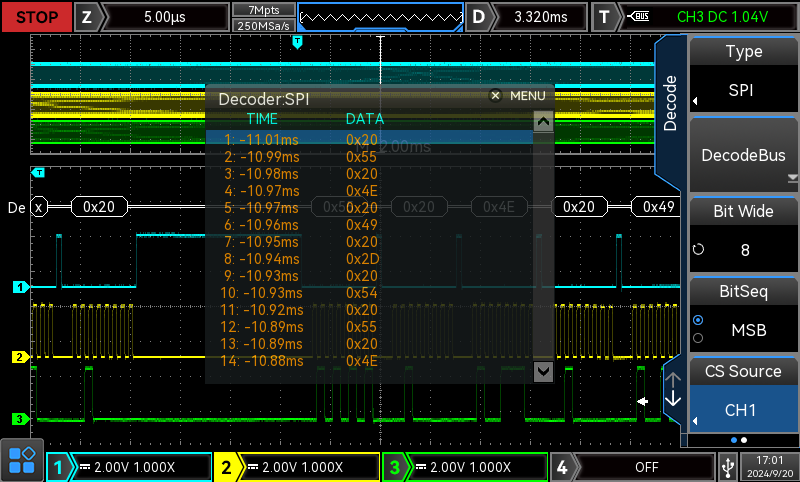800x482 pixels.
Task: Click the cyan trigger position marker at top
Action: pyautogui.click(x=297, y=42)
